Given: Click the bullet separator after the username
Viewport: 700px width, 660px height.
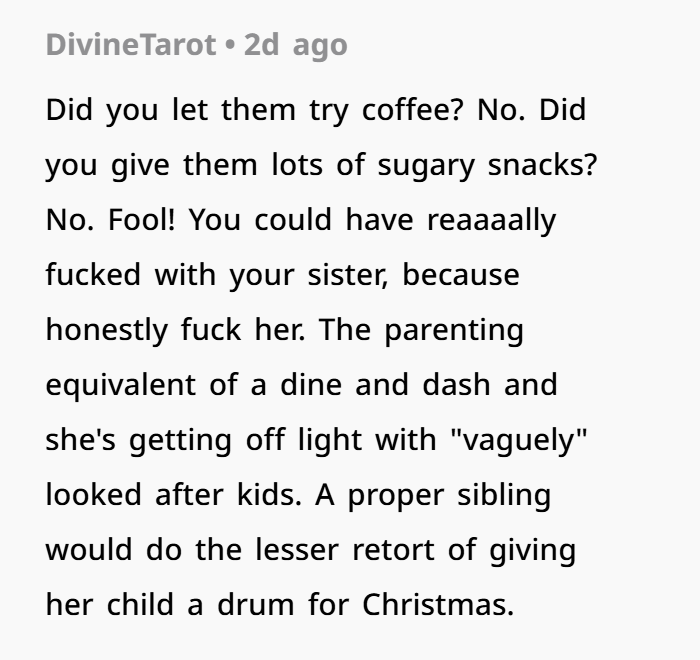Looking at the screenshot, I should [229, 45].
